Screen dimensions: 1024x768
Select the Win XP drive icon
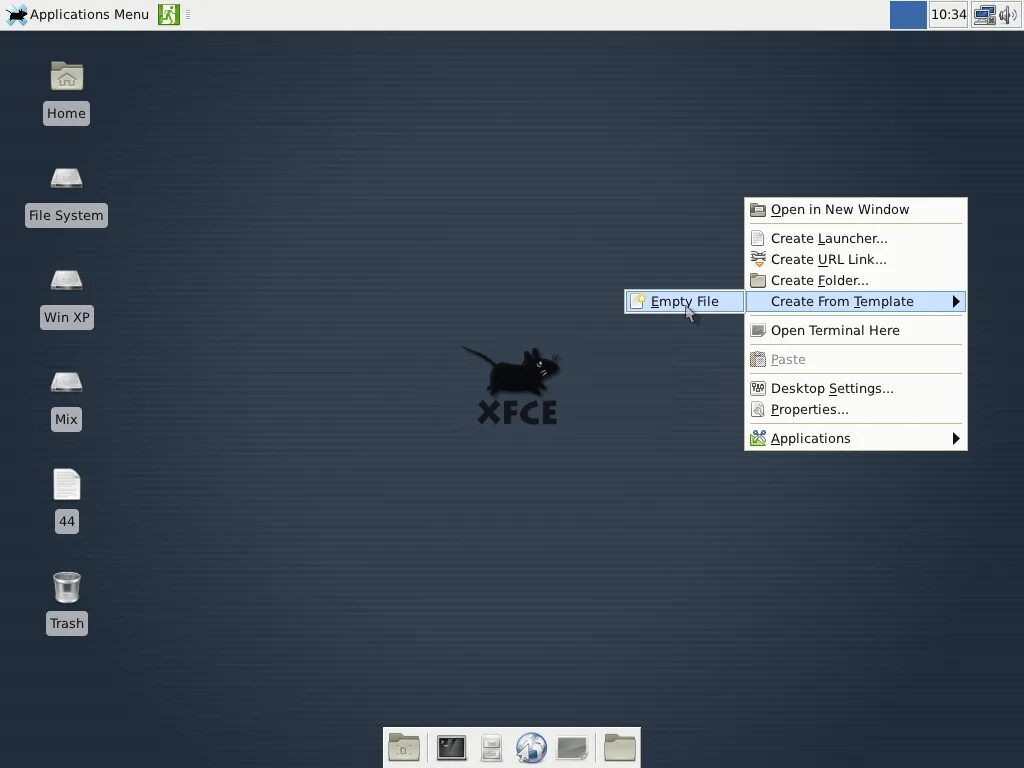67,280
